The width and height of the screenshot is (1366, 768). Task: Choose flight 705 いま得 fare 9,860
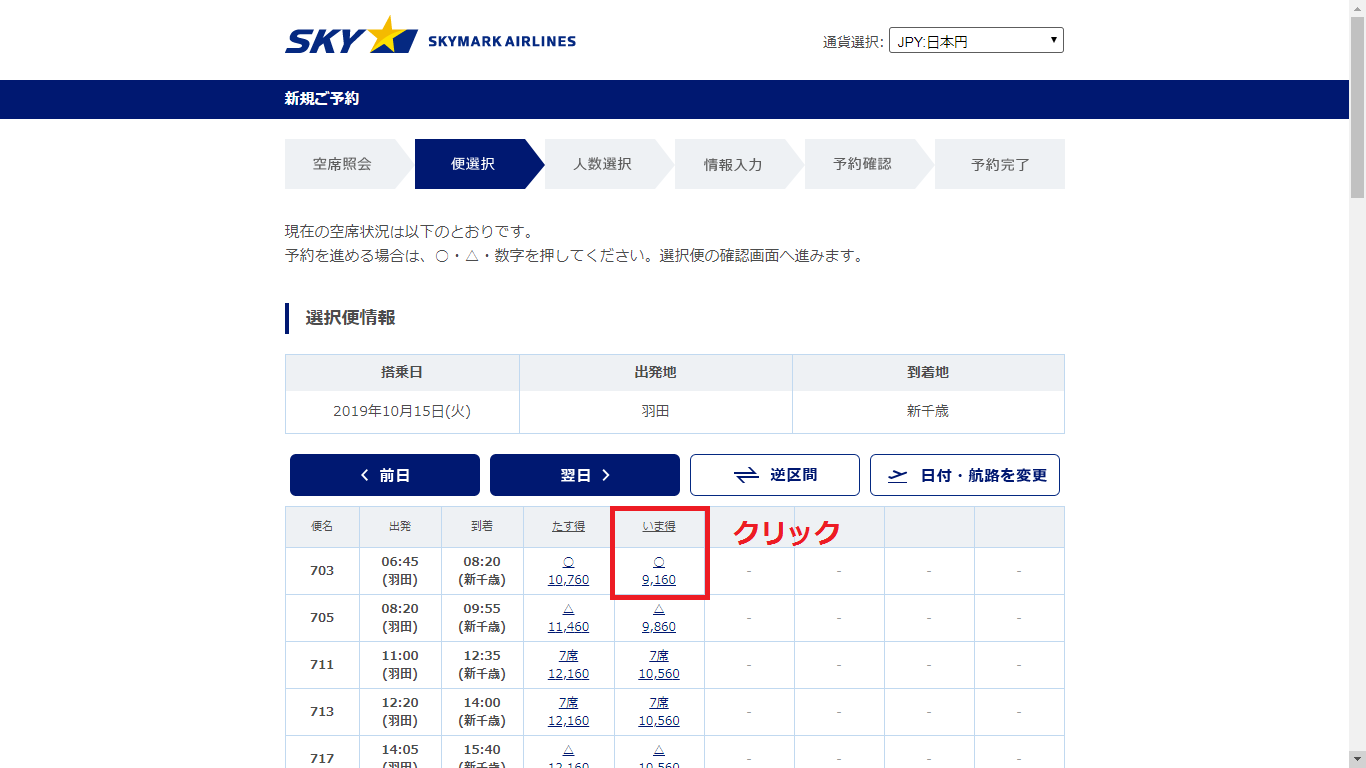click(659, 626)
